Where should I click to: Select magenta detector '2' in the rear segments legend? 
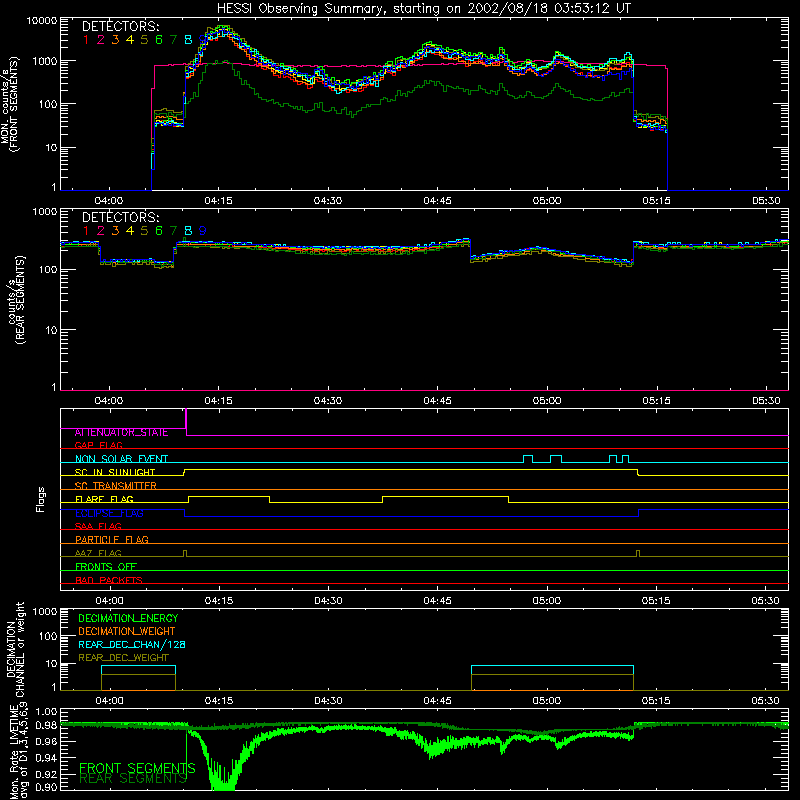click(x=101, y=231)
